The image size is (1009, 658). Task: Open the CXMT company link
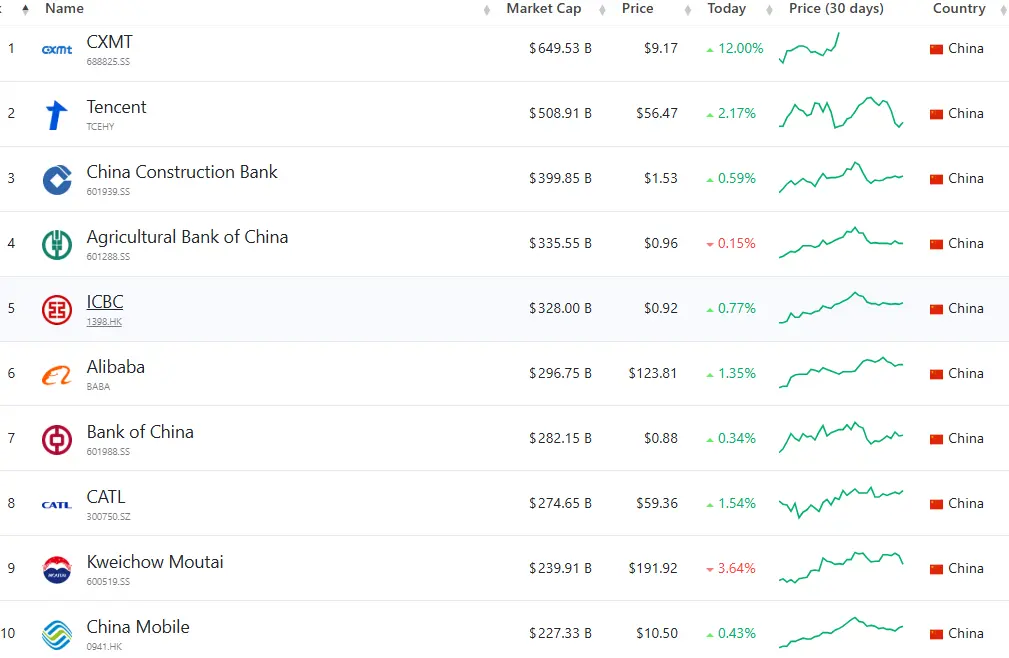coord(109,42)
